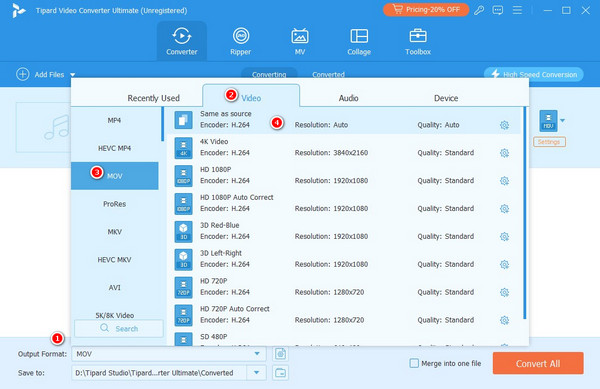
Task: Click the register key icon
Action: tap(479, 10)
